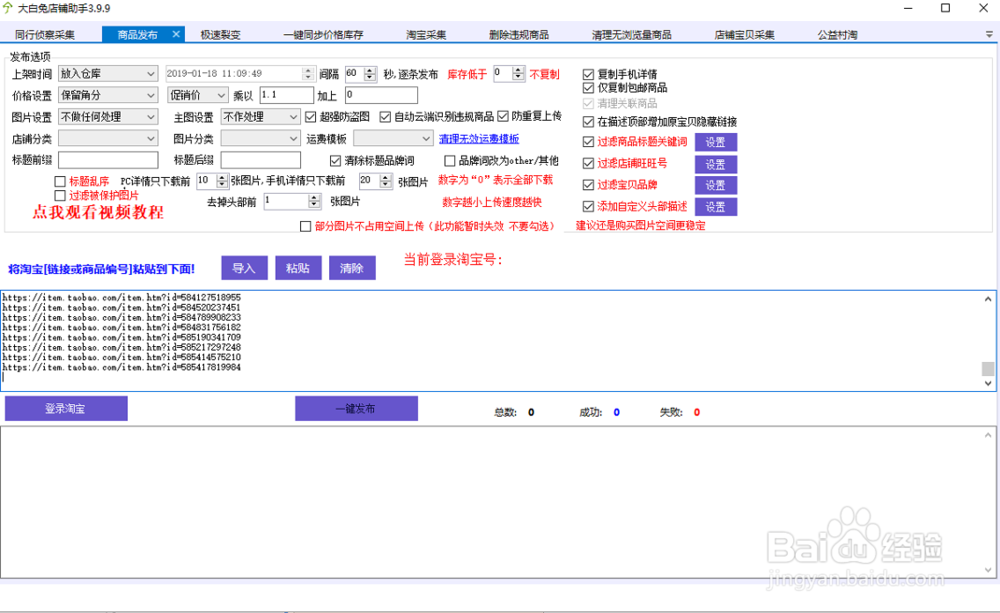Viewport: 1000px width, 613px height.
Task: Adjust 手机详情只下载前 spinner value 20
Action: tap(385, 181)
